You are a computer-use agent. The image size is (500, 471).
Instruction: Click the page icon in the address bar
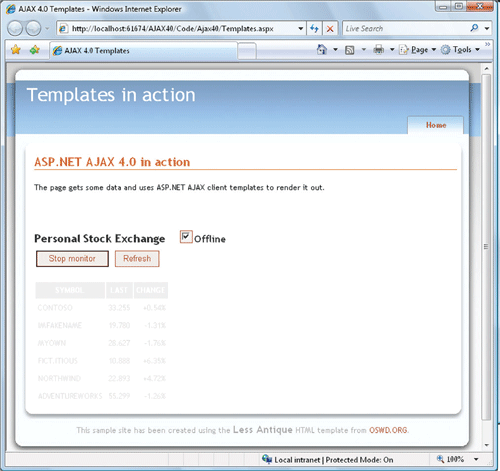coord(63,29)
